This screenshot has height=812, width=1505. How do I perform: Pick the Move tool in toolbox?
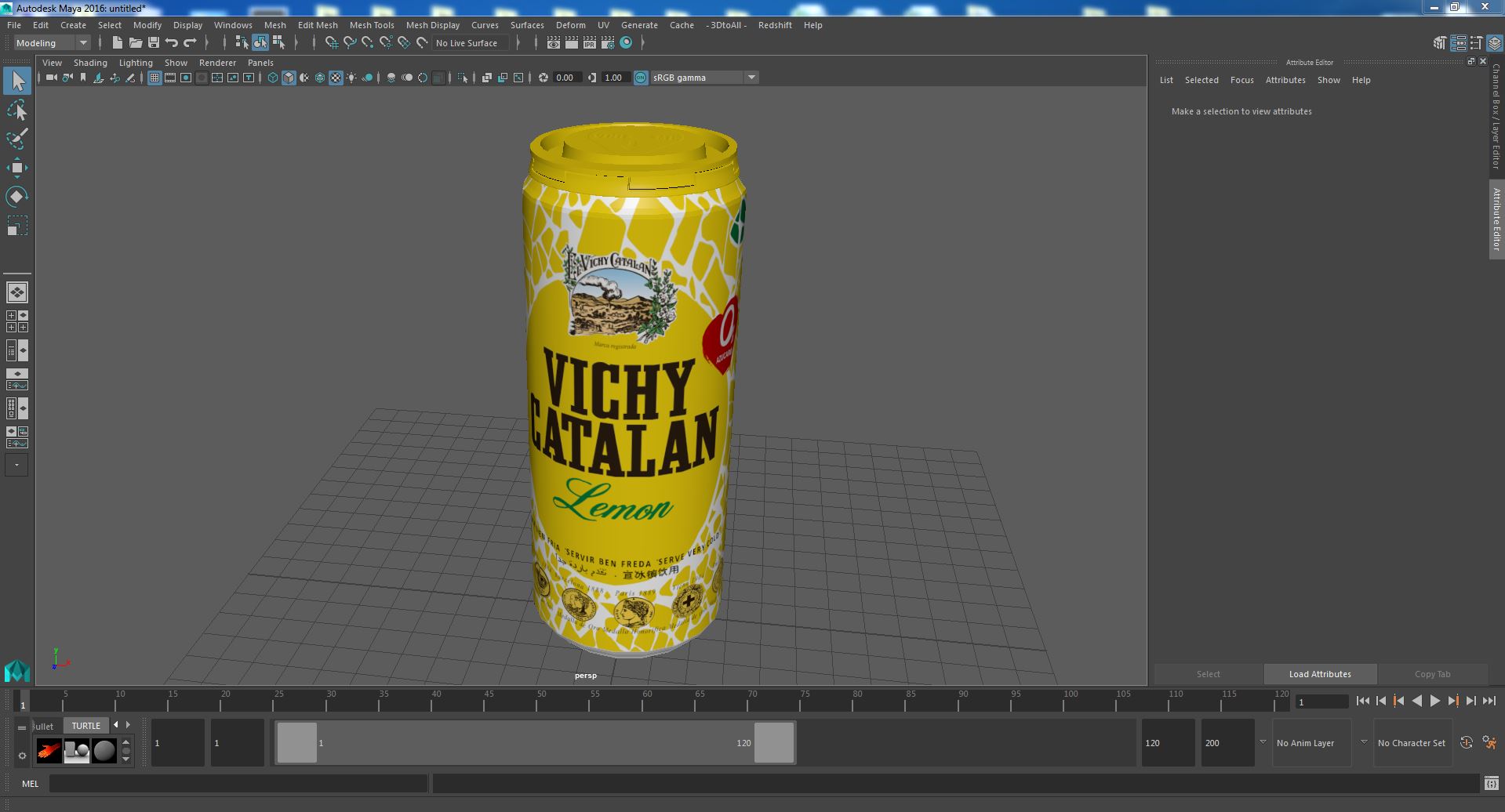(17, 168)
